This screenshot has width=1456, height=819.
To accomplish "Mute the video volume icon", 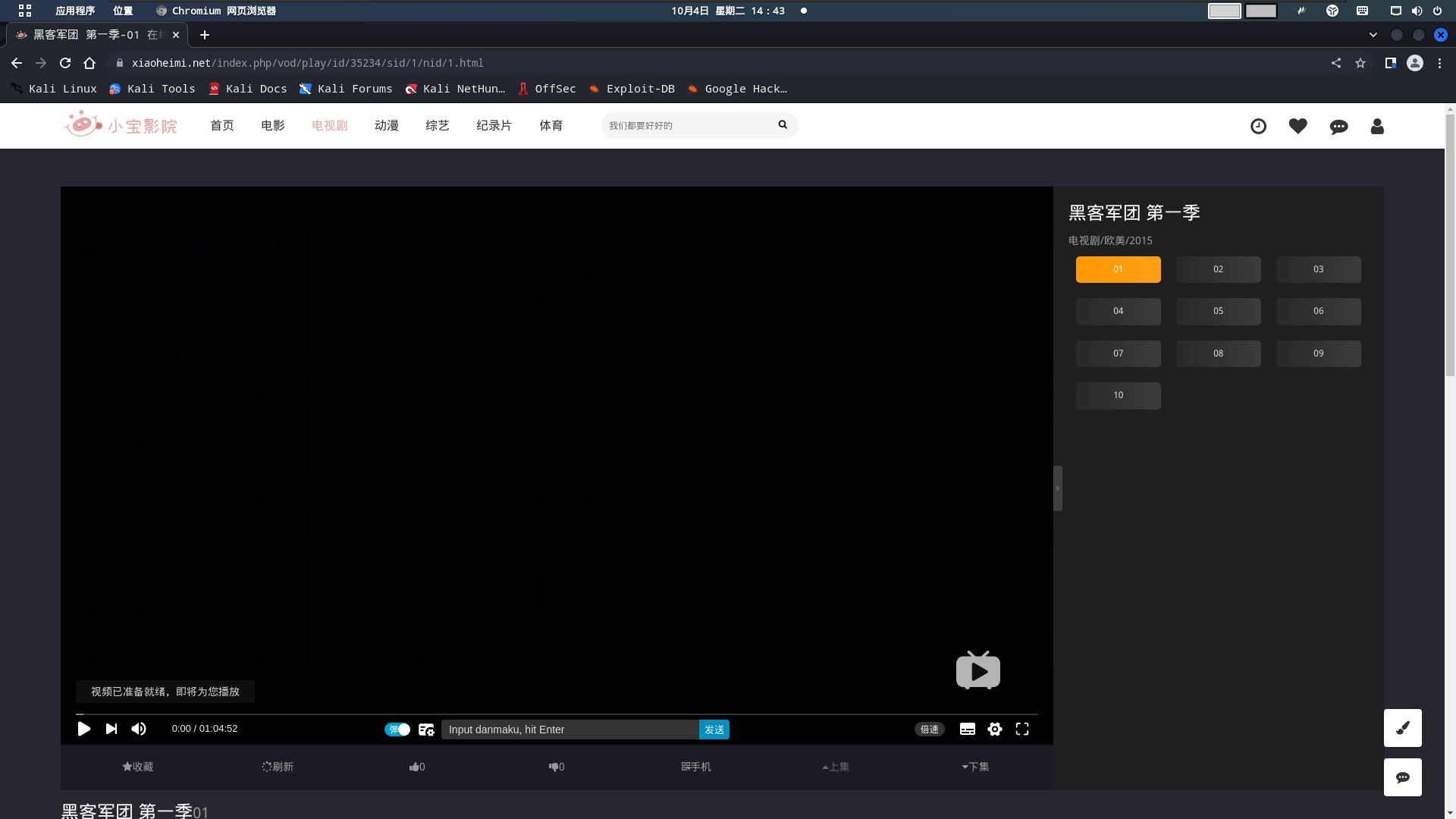I will coord(139,729).
